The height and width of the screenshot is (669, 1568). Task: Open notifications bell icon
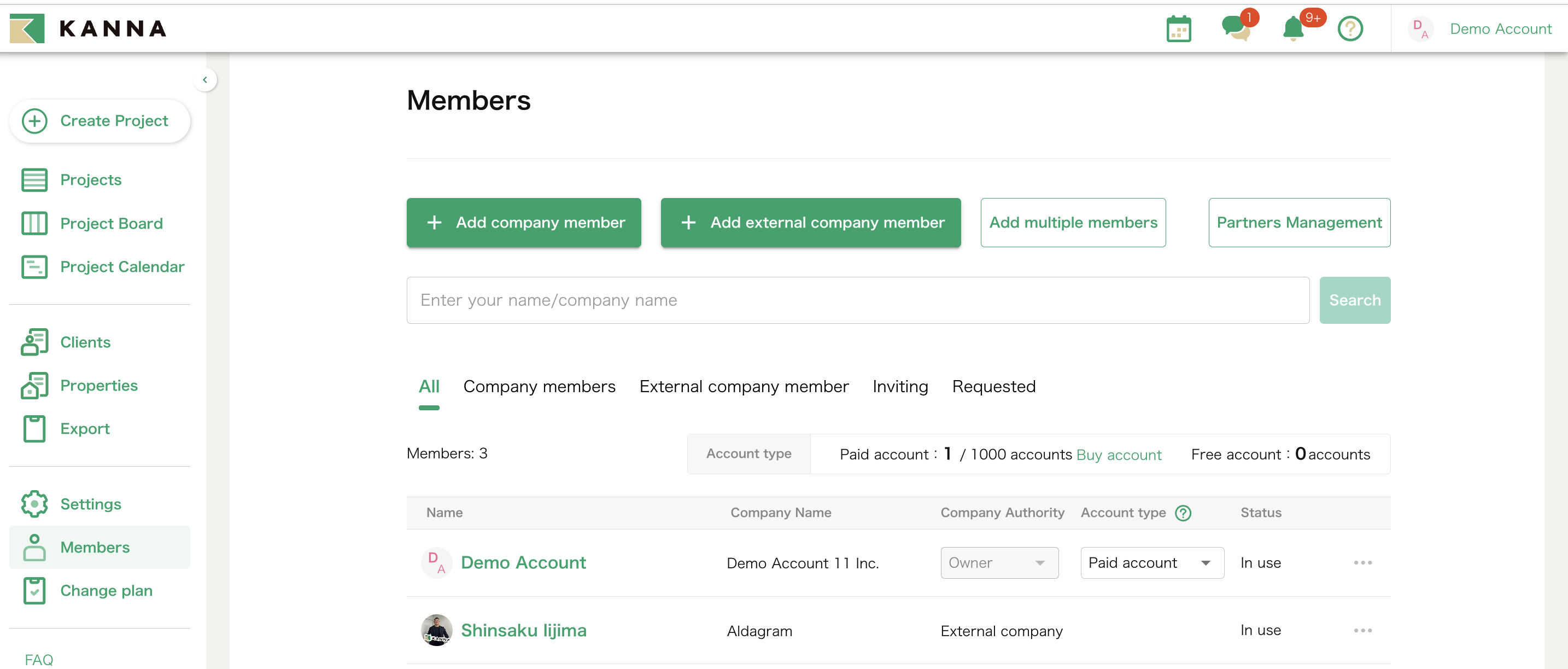point(1293,28)
